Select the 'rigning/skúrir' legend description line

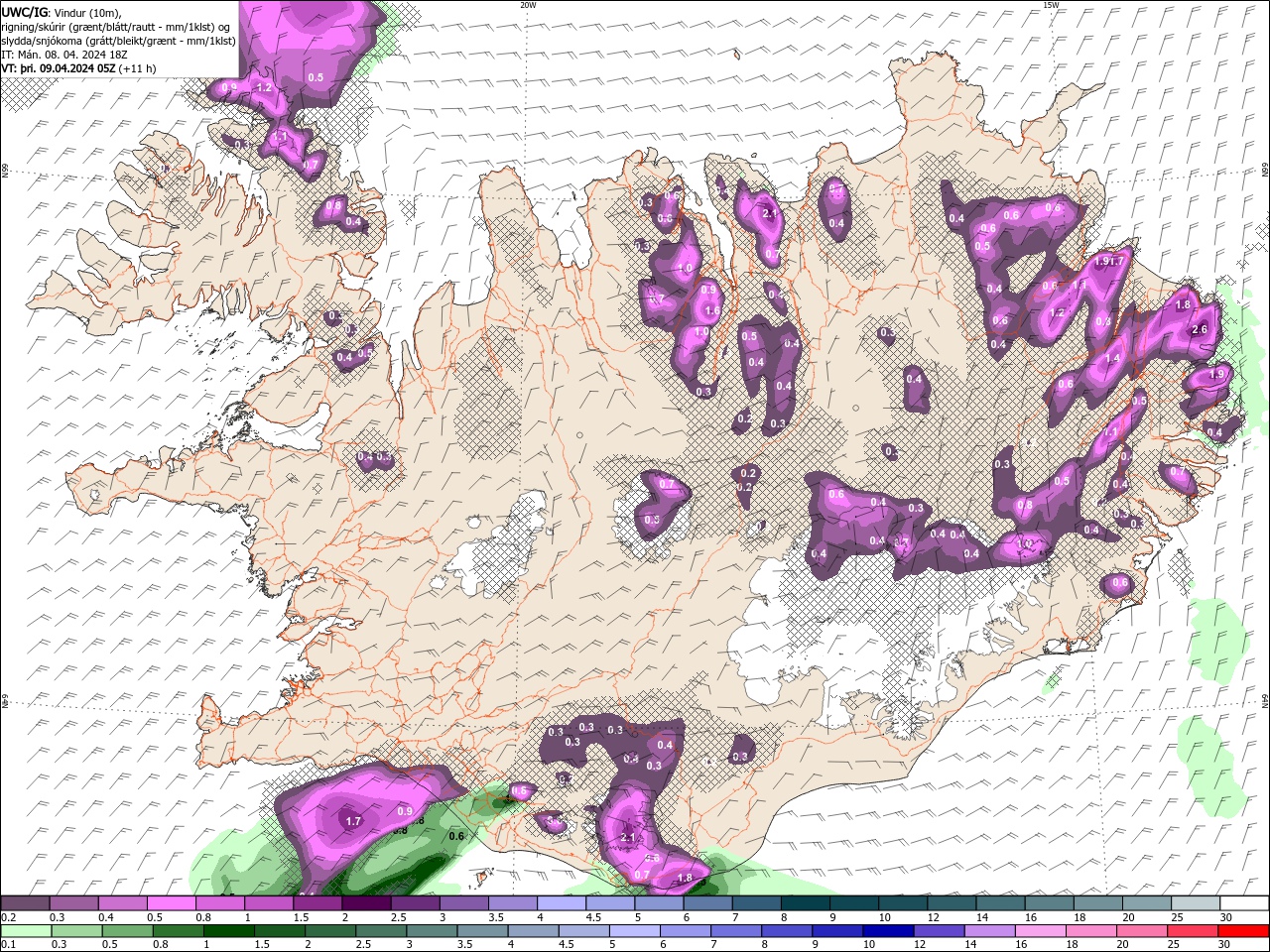(x=116, y=27)
